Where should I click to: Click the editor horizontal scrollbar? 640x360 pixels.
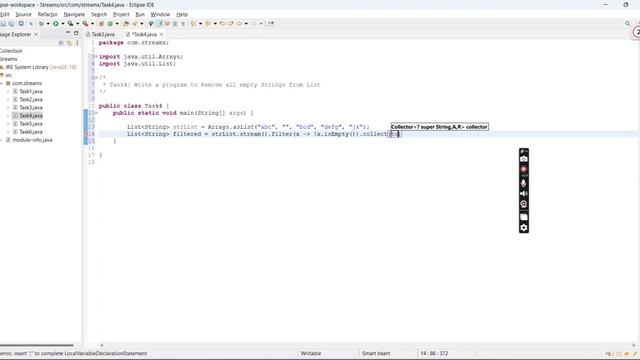[367, 345]
